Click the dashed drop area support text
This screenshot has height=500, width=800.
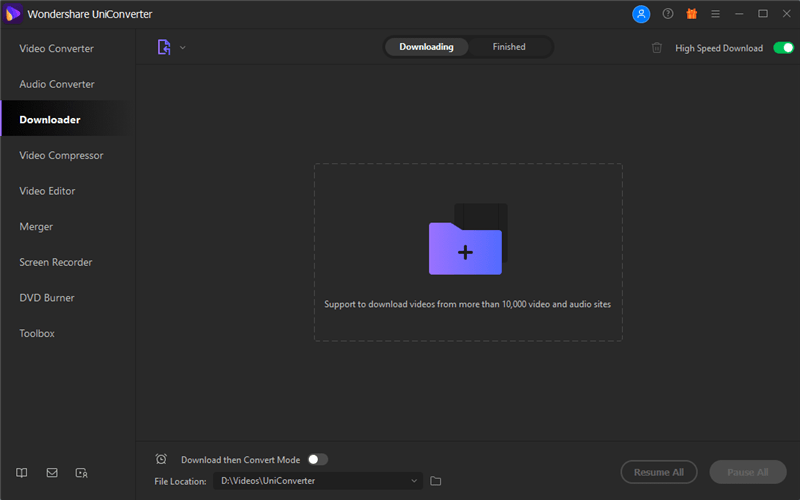point(467,304)
